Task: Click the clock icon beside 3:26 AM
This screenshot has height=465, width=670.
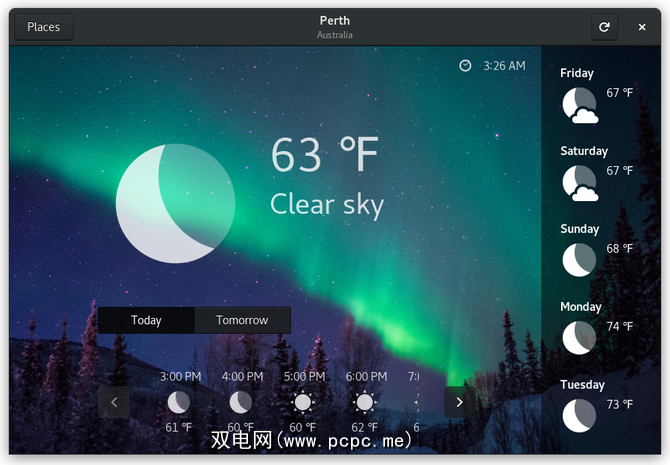Action: pos(465,65)
